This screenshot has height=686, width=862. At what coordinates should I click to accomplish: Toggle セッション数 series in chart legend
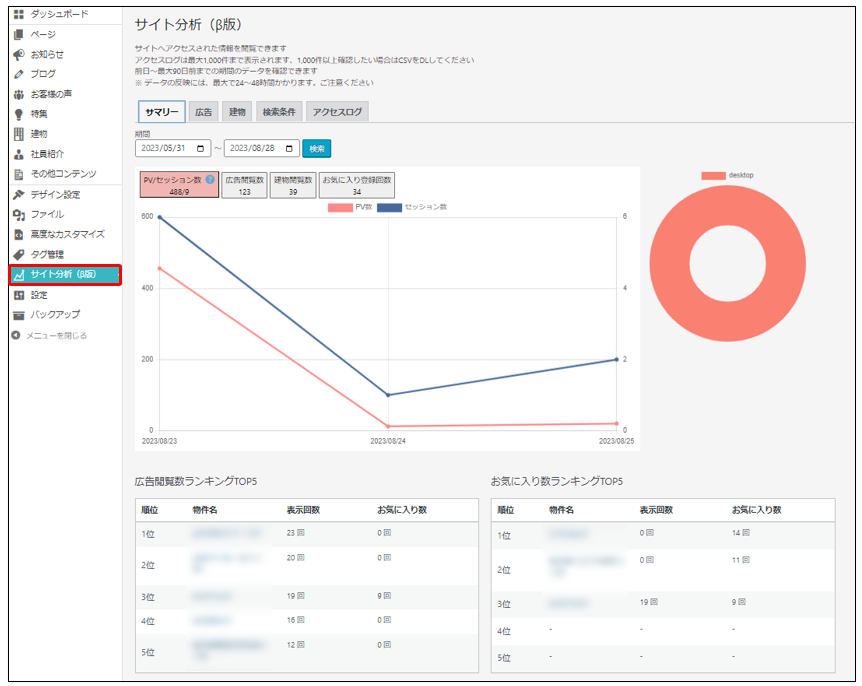(412, 207)
